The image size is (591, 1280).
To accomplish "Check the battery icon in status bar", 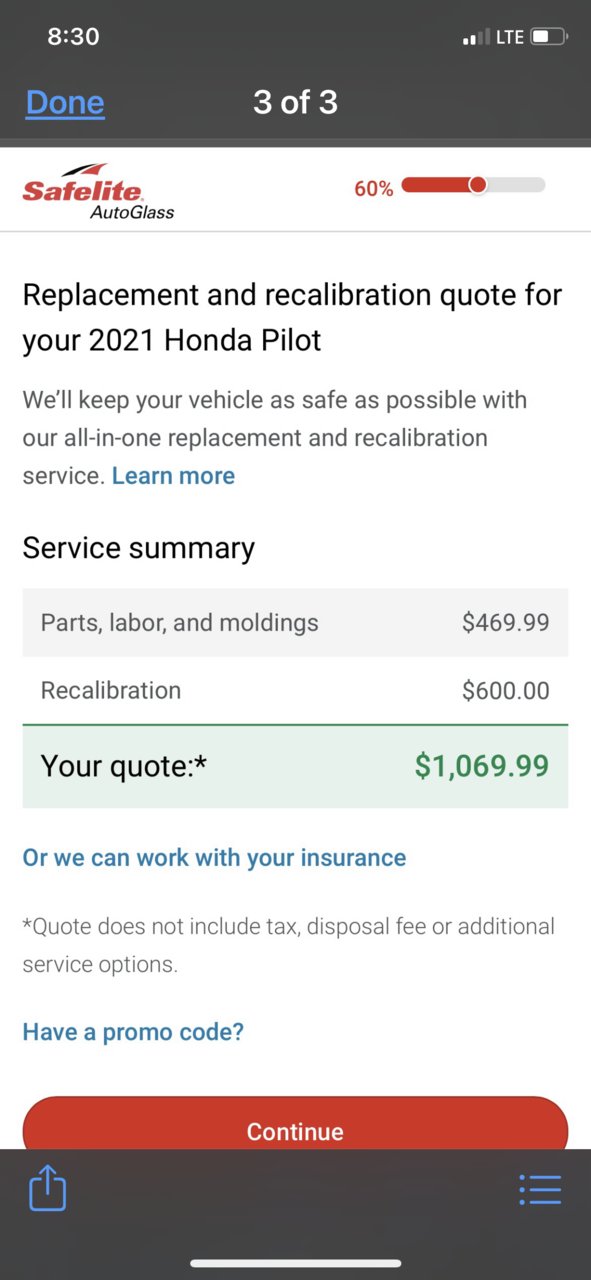I will (x=548, y=37).
